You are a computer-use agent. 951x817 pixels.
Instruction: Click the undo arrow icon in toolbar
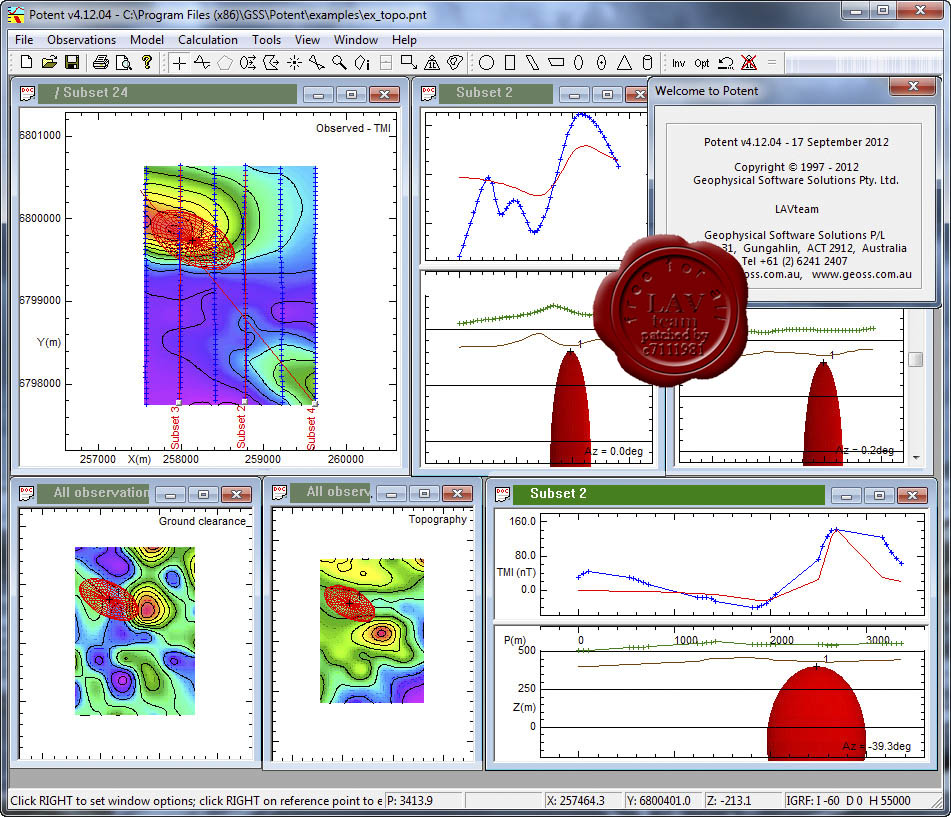(x=725, y=63)
